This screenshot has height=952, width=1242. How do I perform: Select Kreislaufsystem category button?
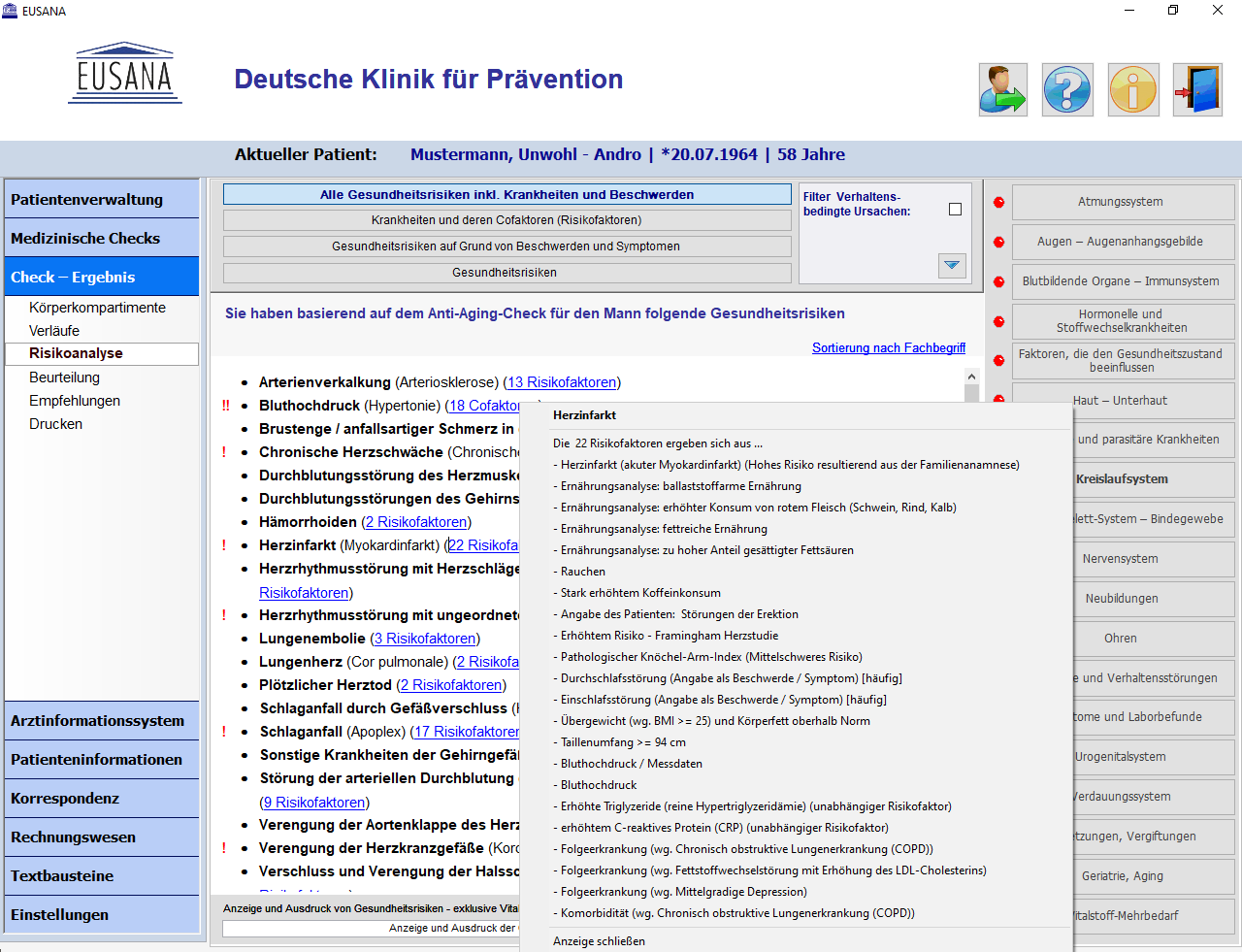(x=1153, y=479)
